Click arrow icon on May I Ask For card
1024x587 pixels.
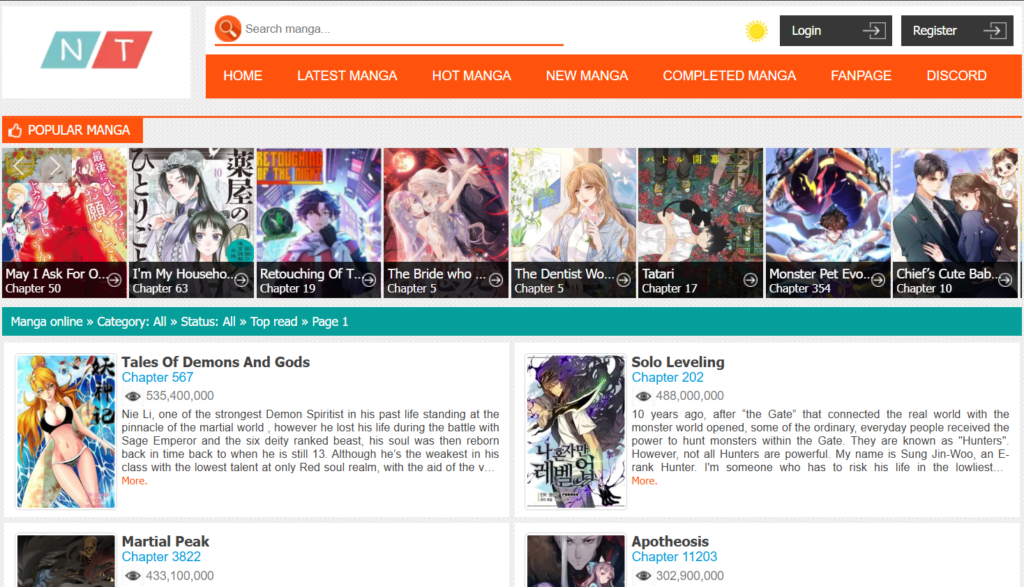coord(114,280)
